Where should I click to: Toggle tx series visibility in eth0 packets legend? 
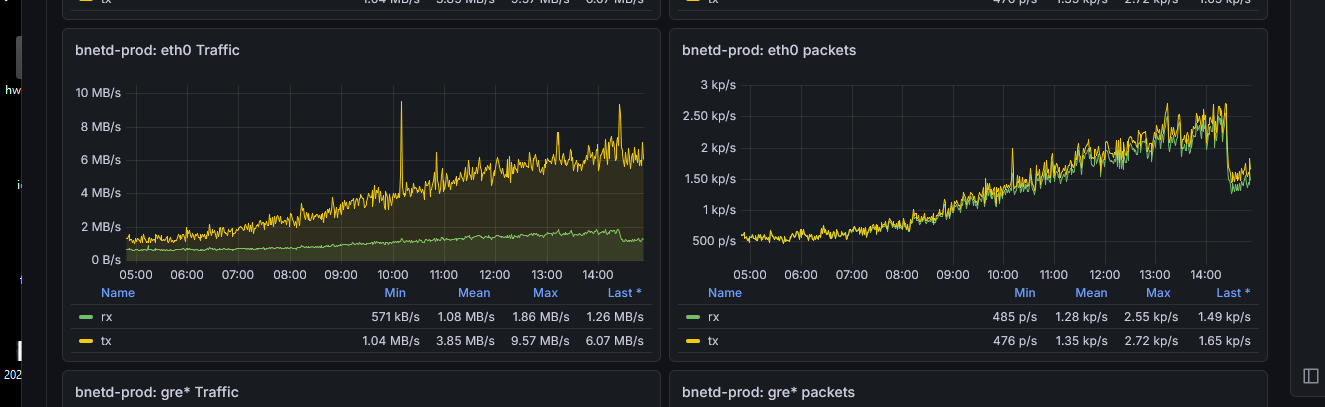pos(713,341)
